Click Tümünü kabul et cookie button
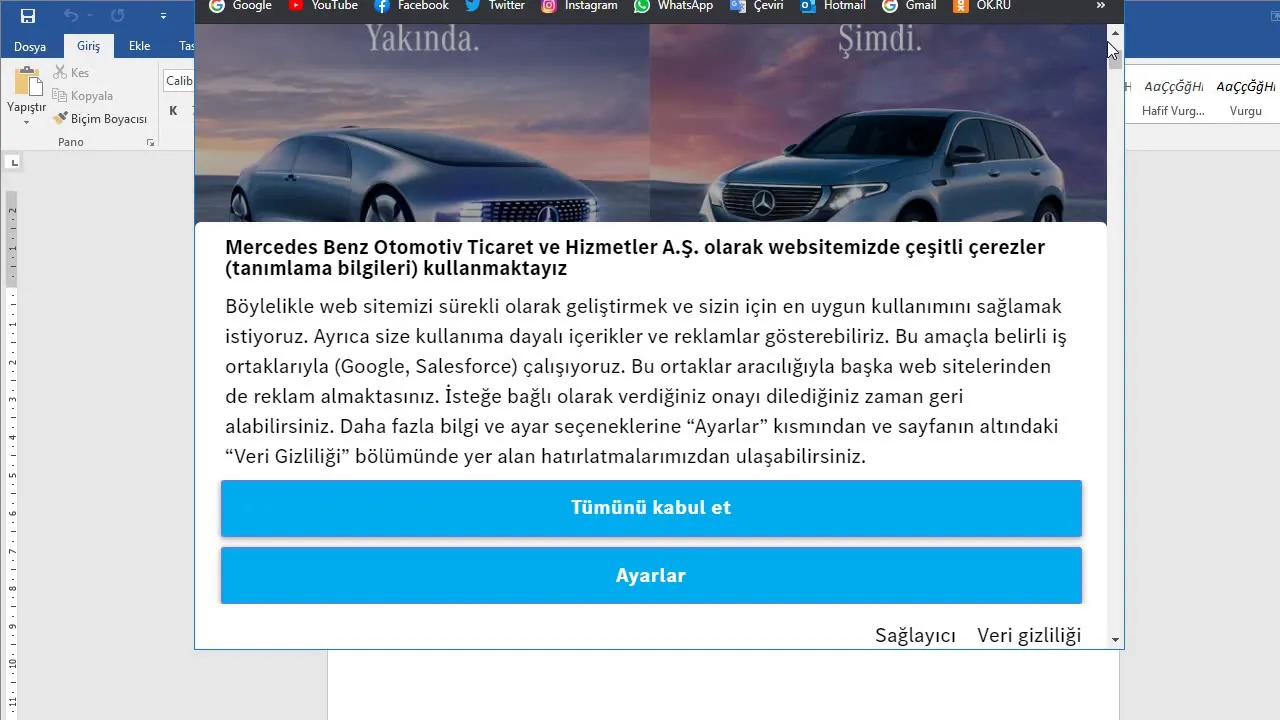Viewport: 1280px width, 720px height. (651, 508)
